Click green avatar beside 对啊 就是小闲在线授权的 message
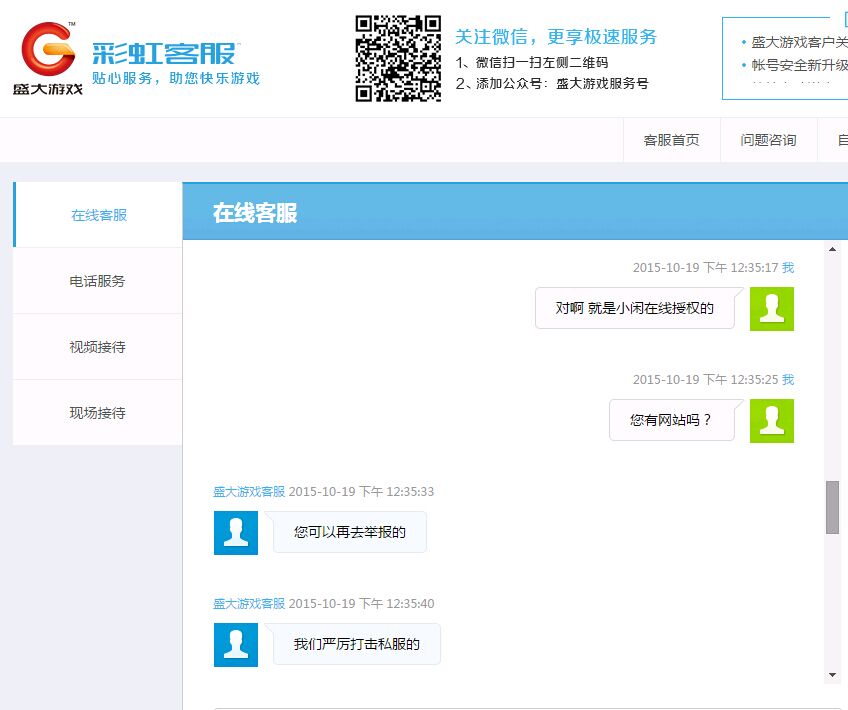 [x=771, y=309]
